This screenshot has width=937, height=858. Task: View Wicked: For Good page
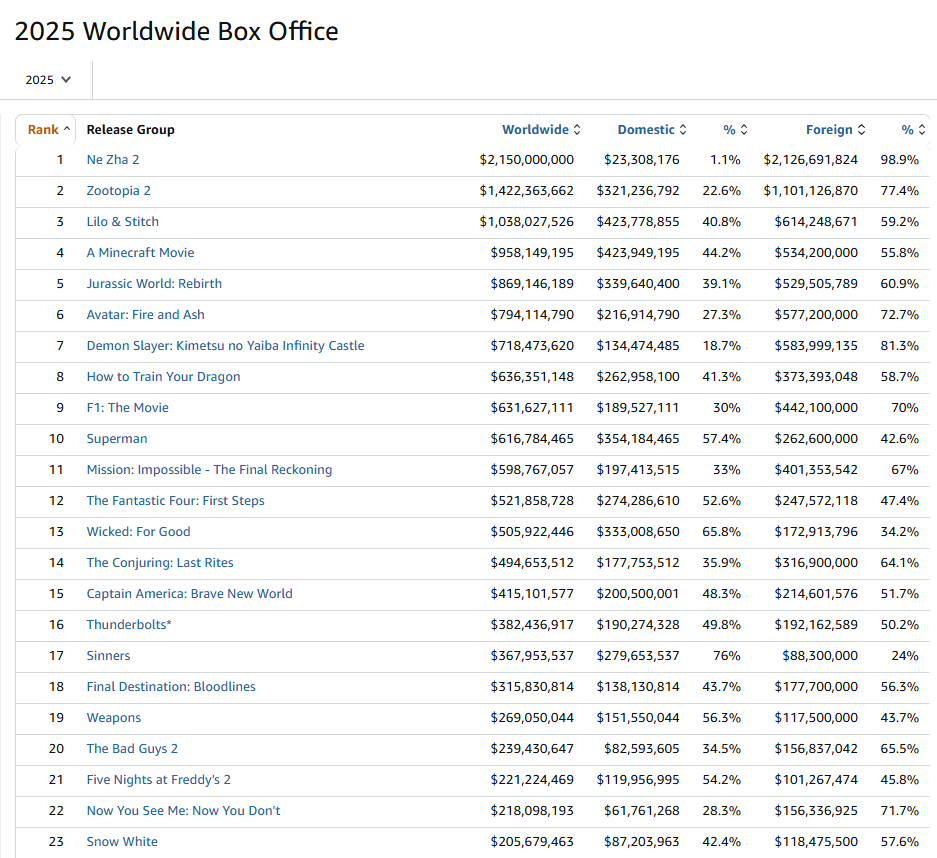[x=138, y=532]
